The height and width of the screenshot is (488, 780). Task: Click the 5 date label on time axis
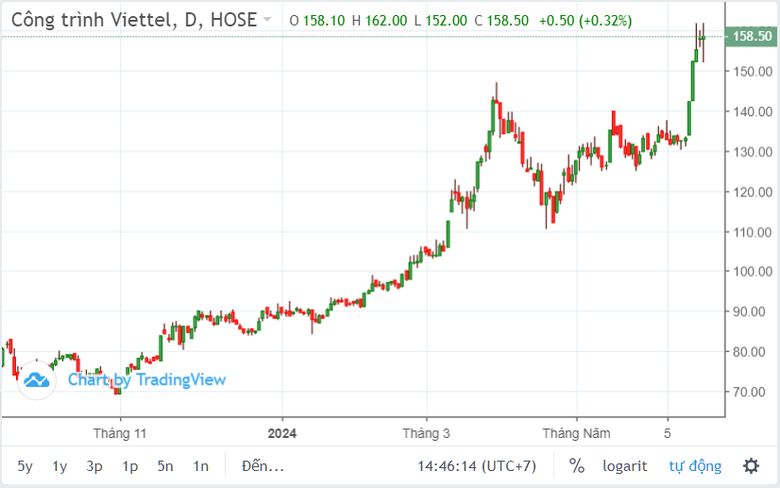[x=668, y=434]
